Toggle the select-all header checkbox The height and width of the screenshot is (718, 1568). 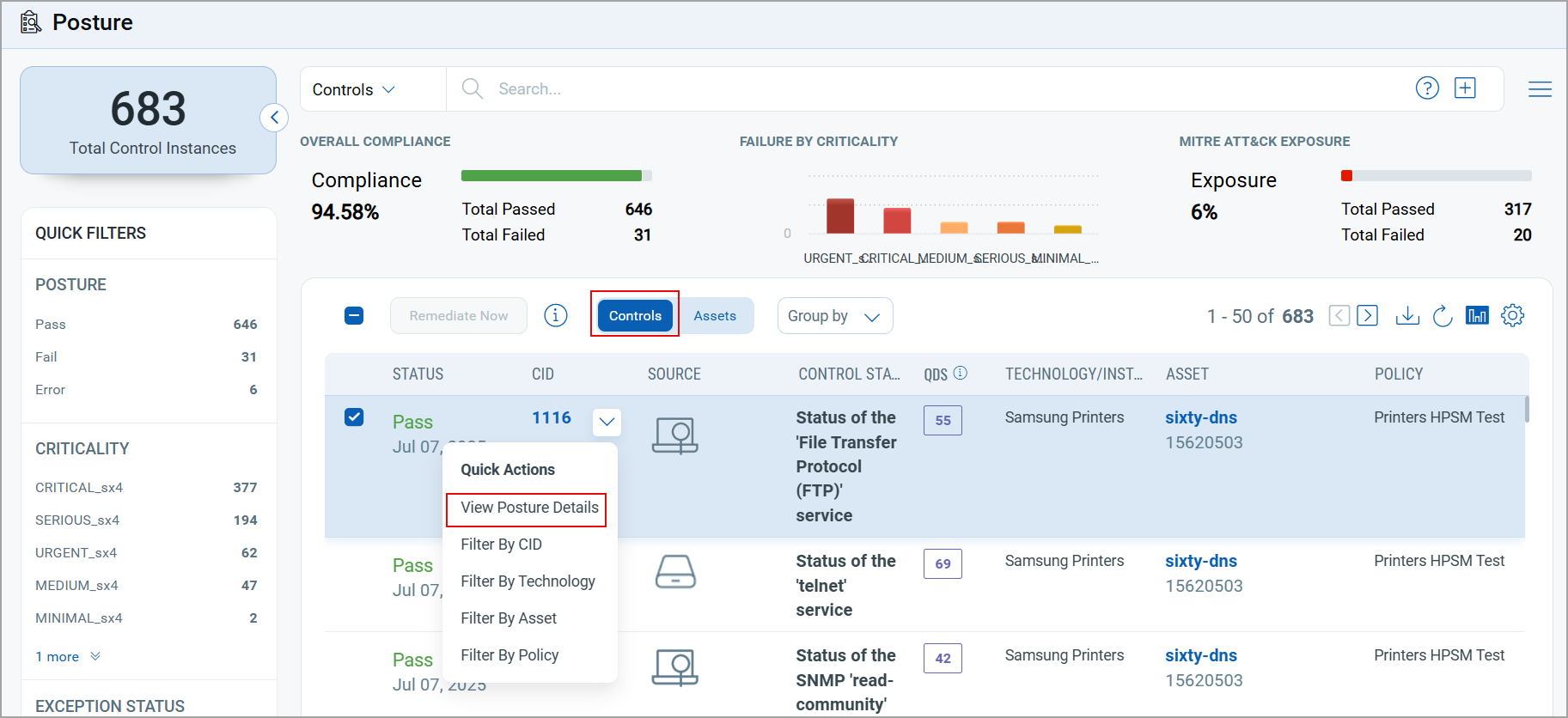coord(354,316)
